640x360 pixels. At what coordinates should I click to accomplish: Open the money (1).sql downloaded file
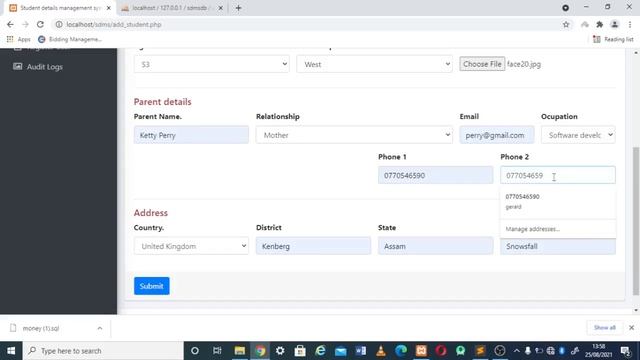[41, 328]
